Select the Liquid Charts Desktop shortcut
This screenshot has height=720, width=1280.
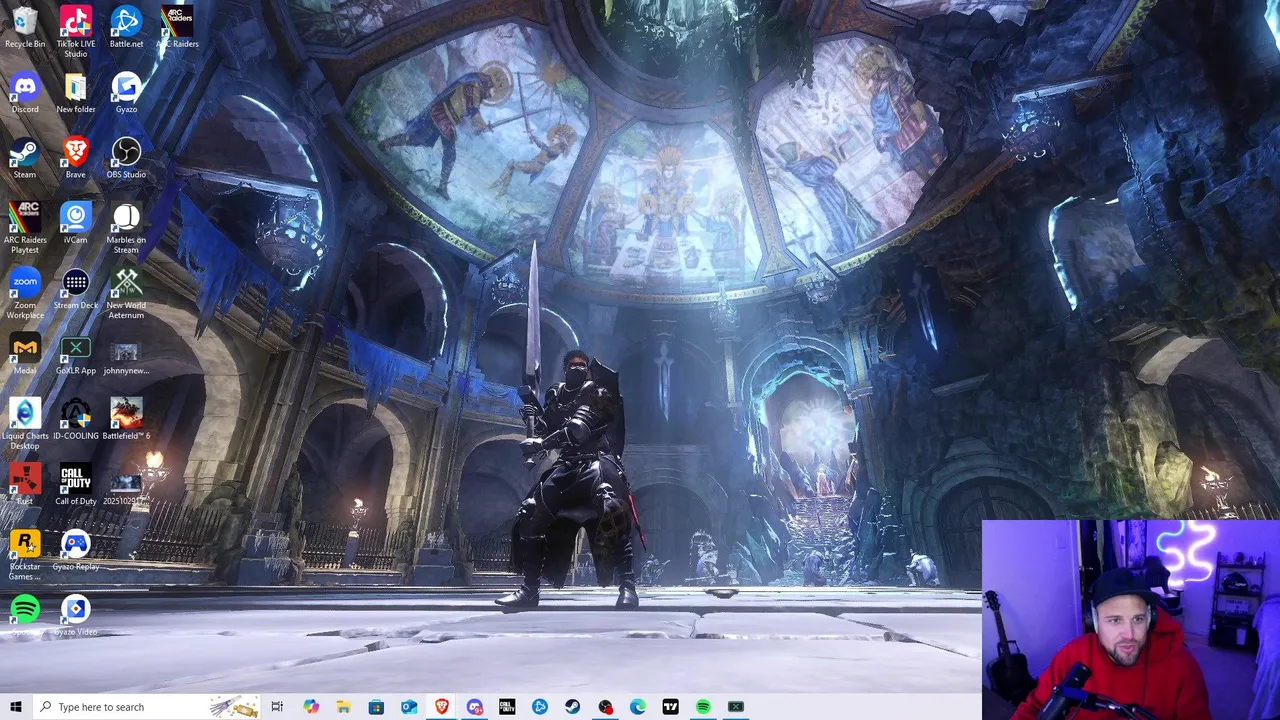[x=25, y=423]
